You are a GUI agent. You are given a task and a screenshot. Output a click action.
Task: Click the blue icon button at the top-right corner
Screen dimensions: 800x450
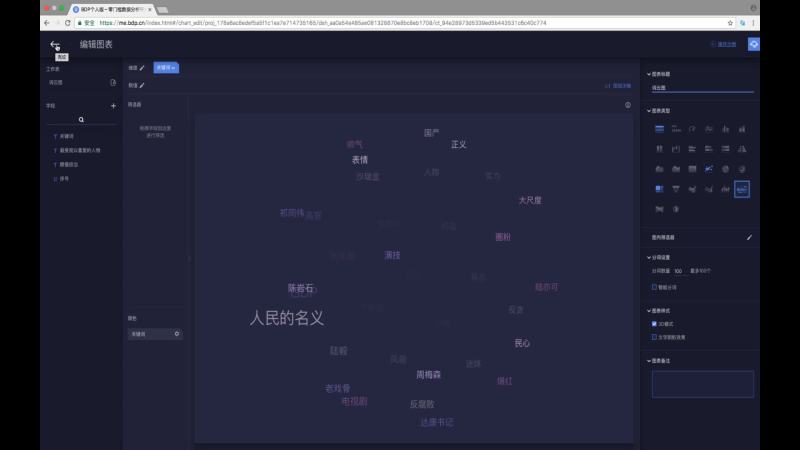(754, 44)
